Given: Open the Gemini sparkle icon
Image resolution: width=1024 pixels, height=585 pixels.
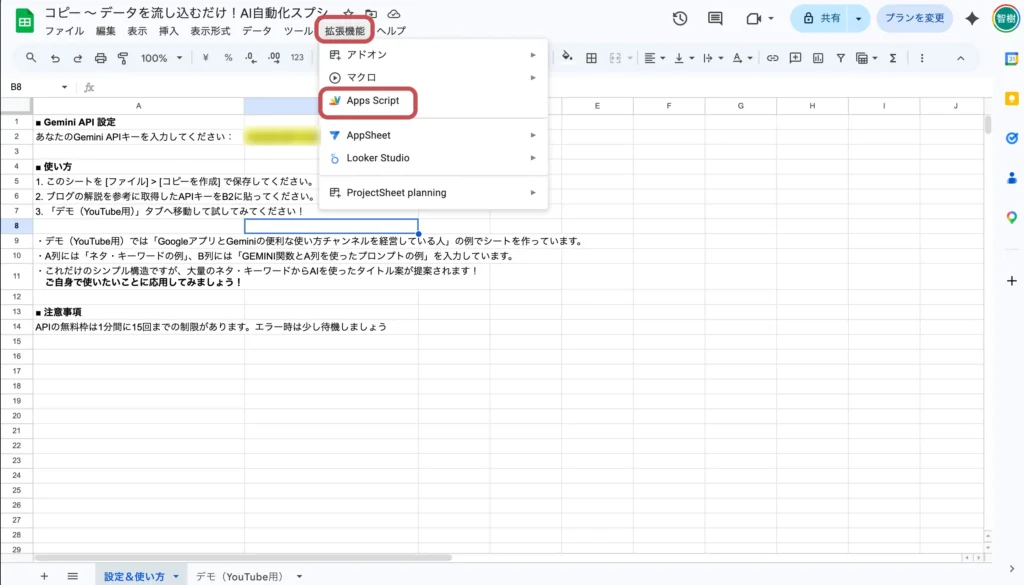Looking at the screenshot, I should pyautogui.click(x=972, y=18).
